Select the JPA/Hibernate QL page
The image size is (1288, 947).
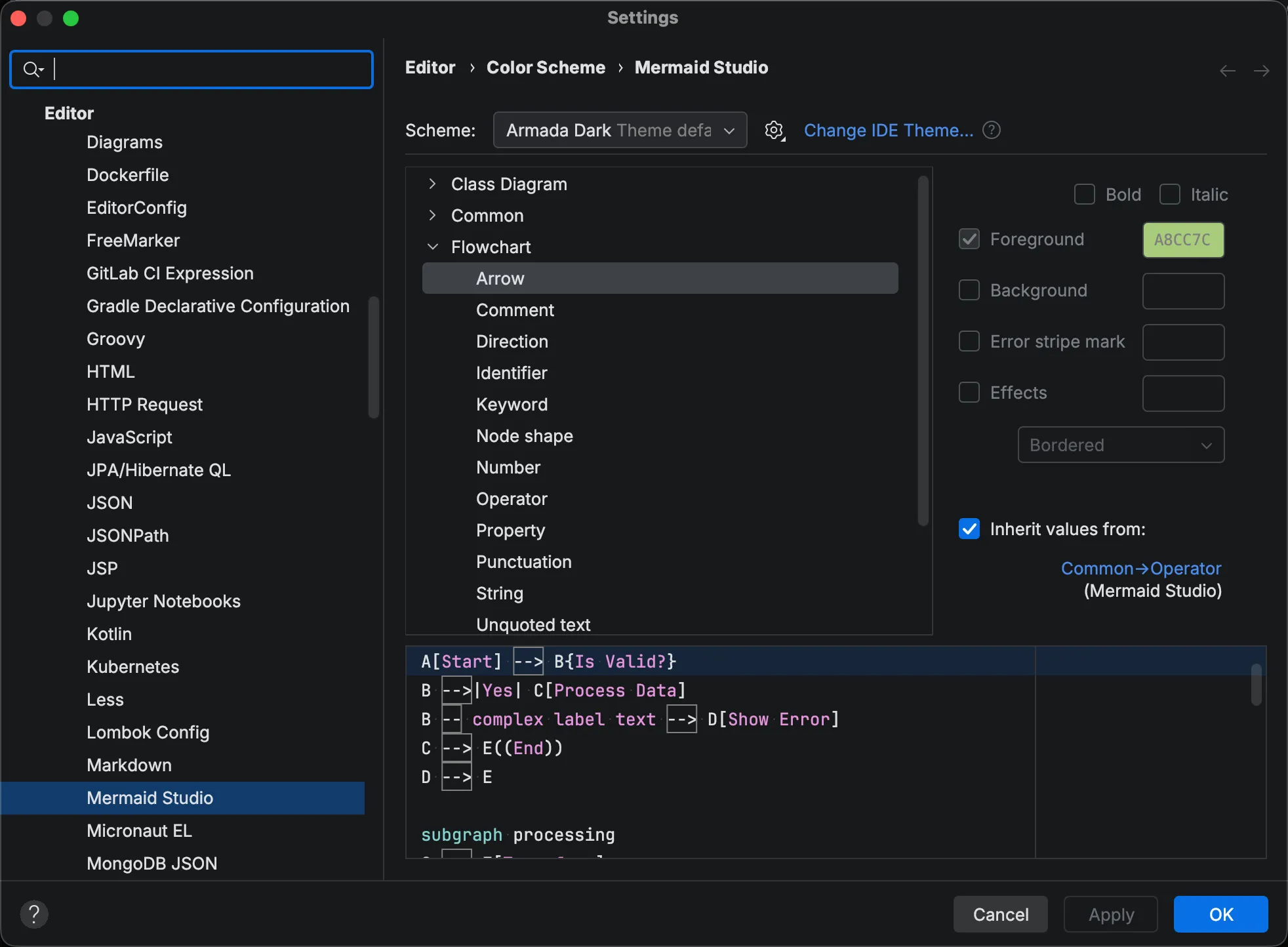click(159, 470)
